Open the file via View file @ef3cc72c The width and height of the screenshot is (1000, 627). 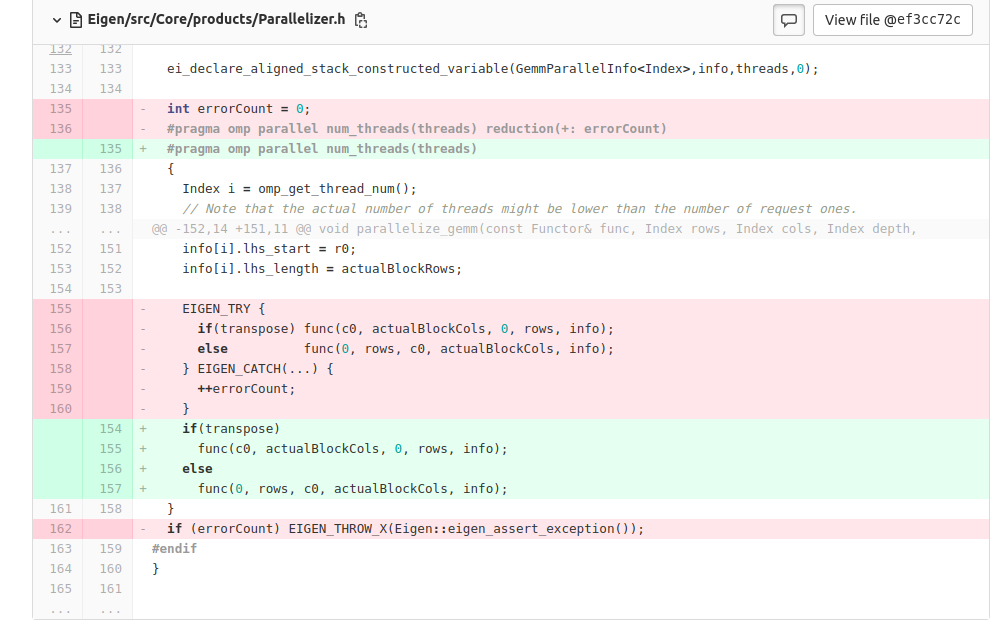tap(892, 19)
